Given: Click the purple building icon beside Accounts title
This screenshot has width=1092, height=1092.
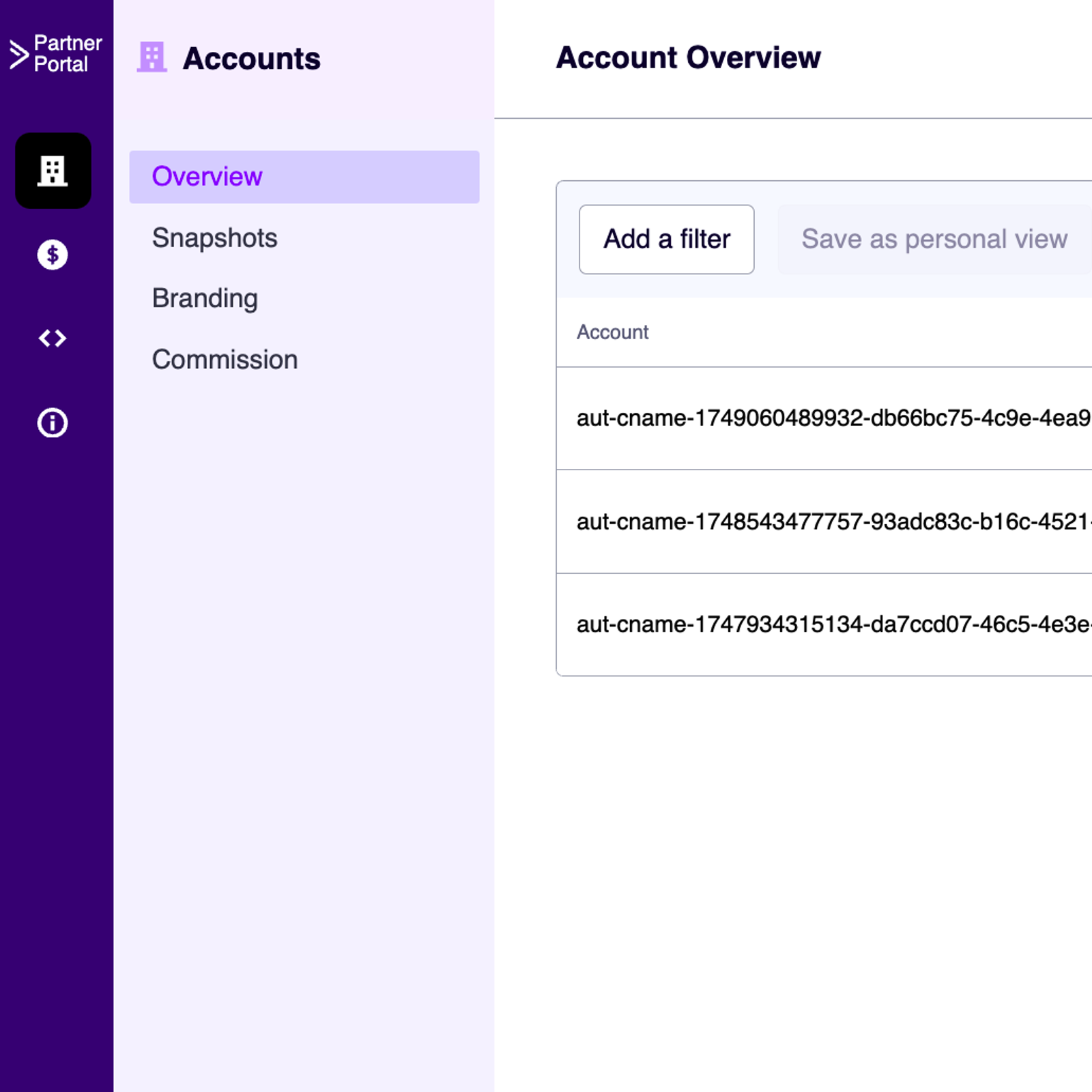Looking at the screenshot, I should [152, 57].
